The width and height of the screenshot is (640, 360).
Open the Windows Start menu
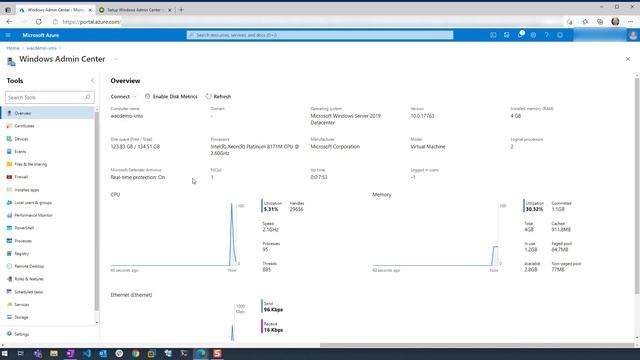tap(5, 353)
